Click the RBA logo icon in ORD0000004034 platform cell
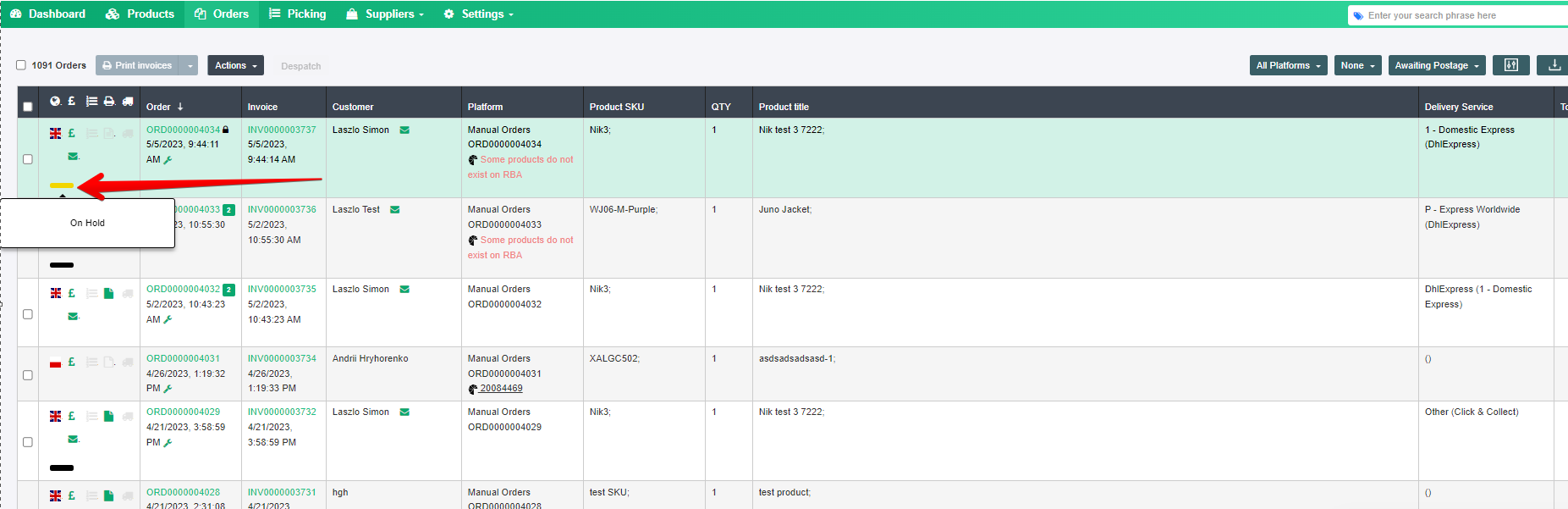This screenshot has height=509, width=1568. [473, 160]
